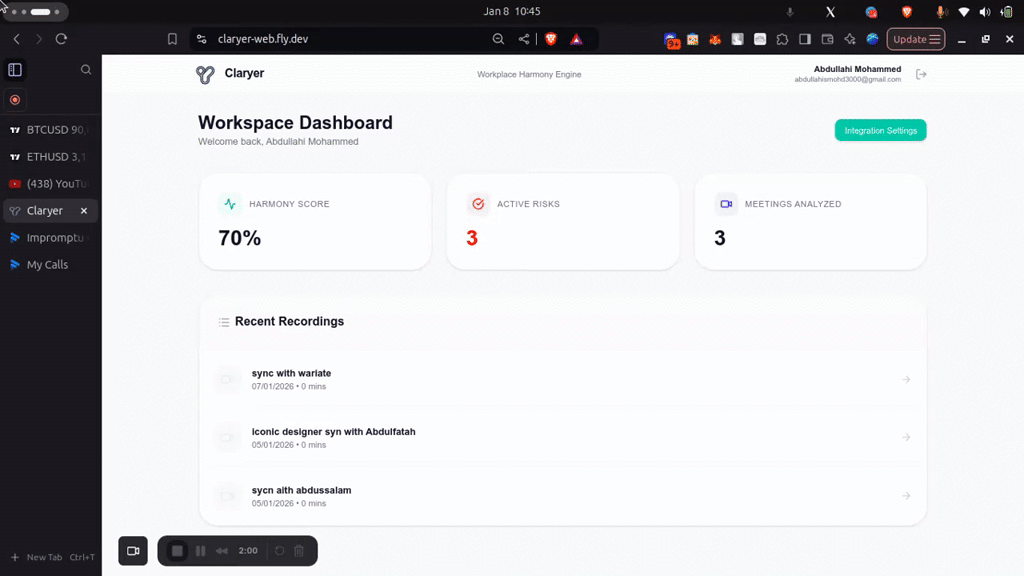Share page using the share icon
The width and height of the screenshot is (1024, 576).
(x=524, y=39)
